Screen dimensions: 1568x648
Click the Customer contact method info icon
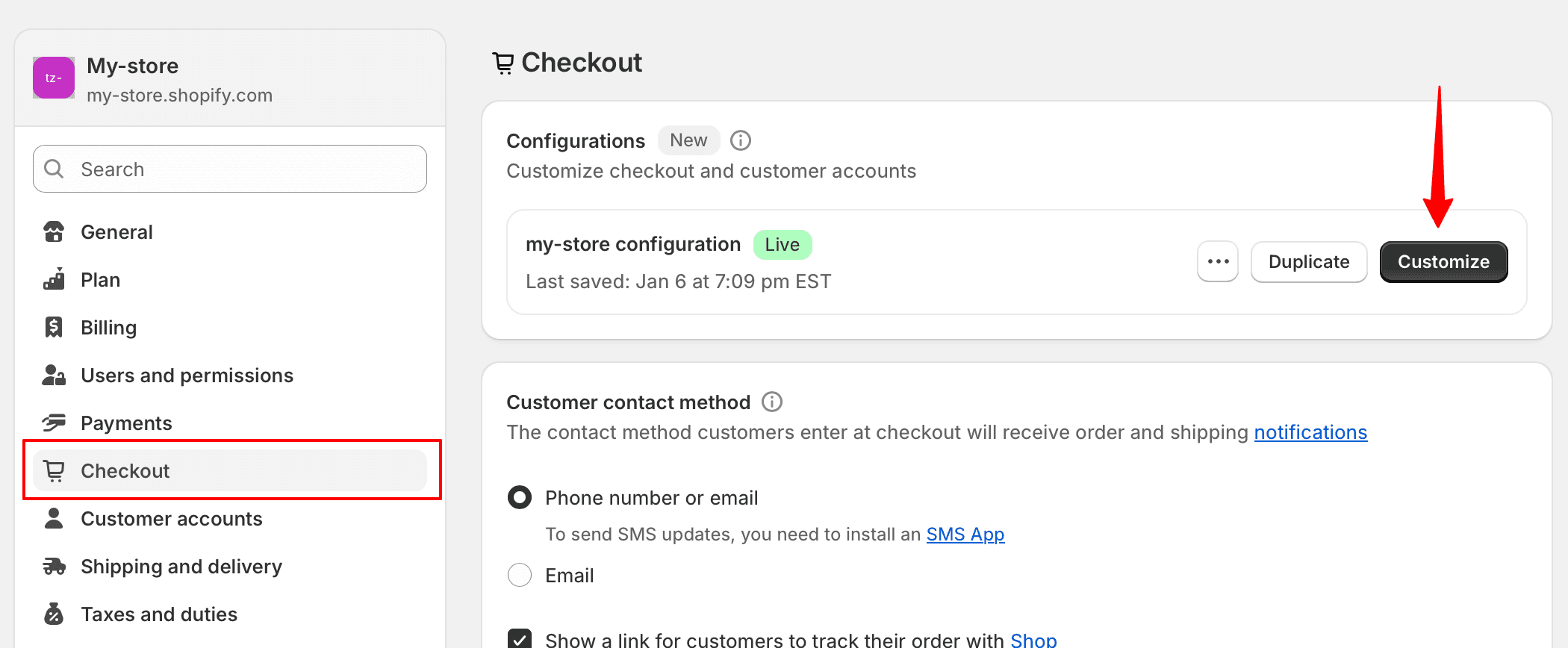771,402
